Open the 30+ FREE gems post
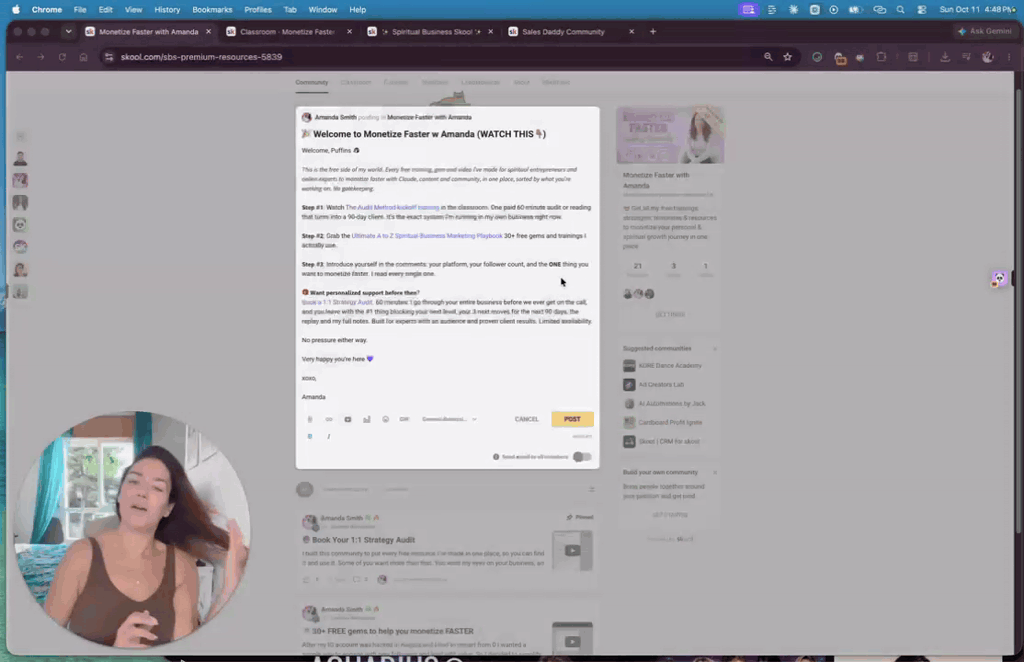The image size is (1024, 662). (392, 631)
